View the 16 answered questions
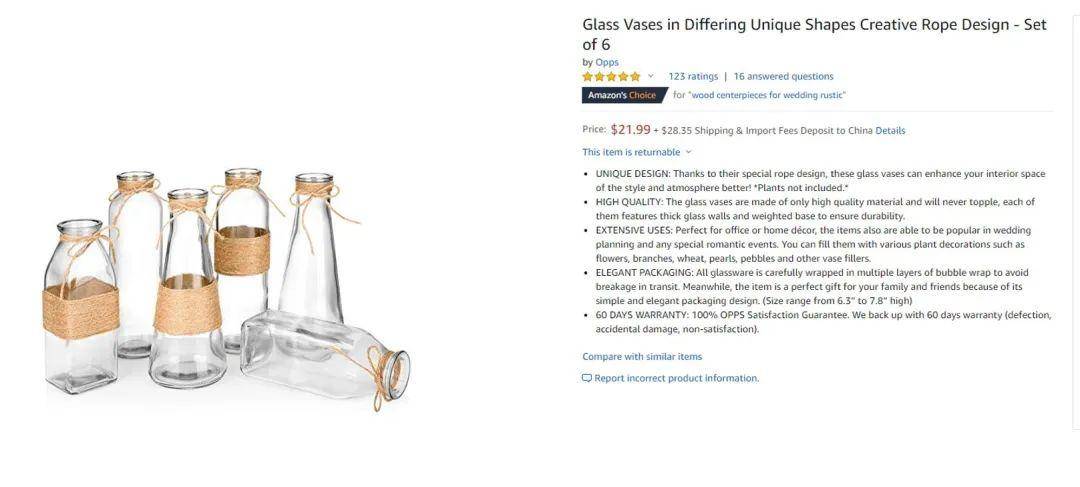Screen dimensions: 1080x487 click(783, 76)
